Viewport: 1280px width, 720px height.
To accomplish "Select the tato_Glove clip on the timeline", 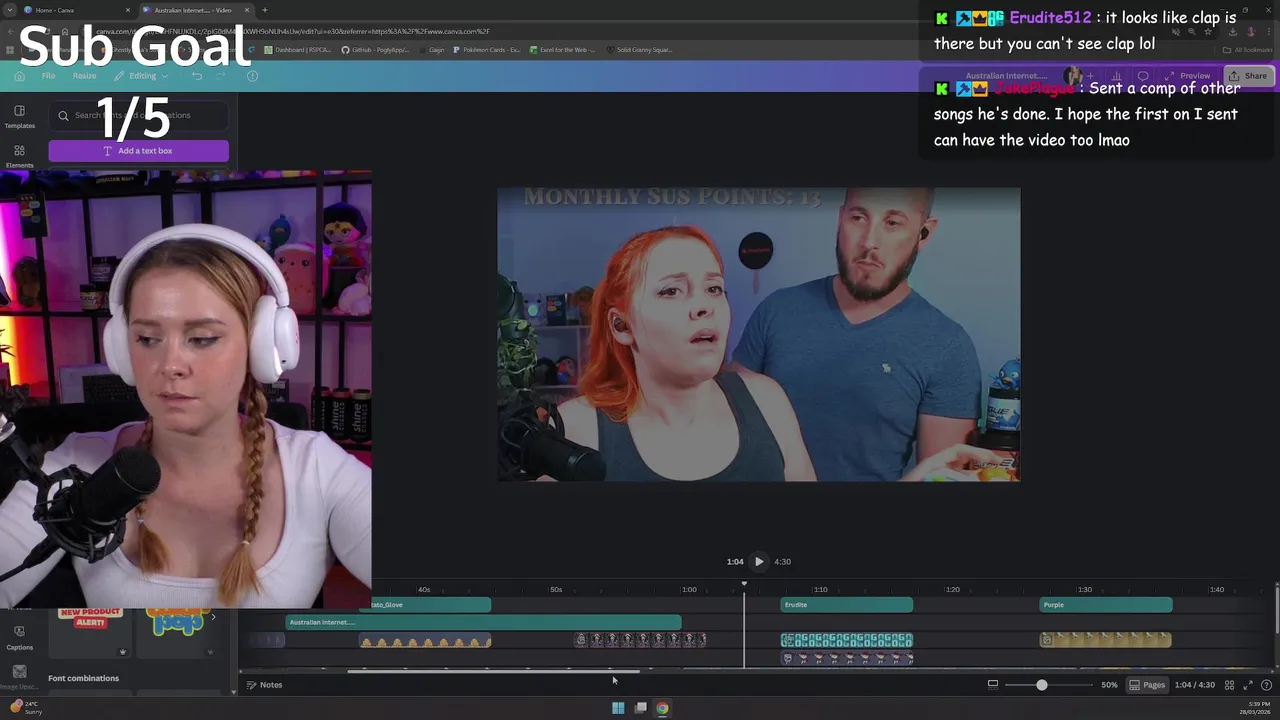I will [x=430, y=605].
